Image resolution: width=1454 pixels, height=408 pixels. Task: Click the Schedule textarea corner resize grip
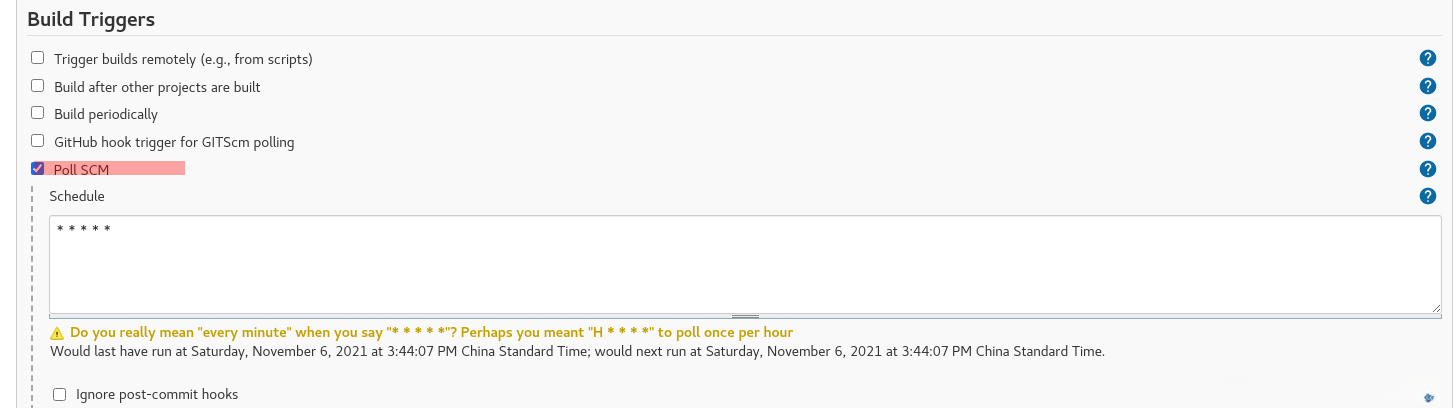coord(1436,308)
